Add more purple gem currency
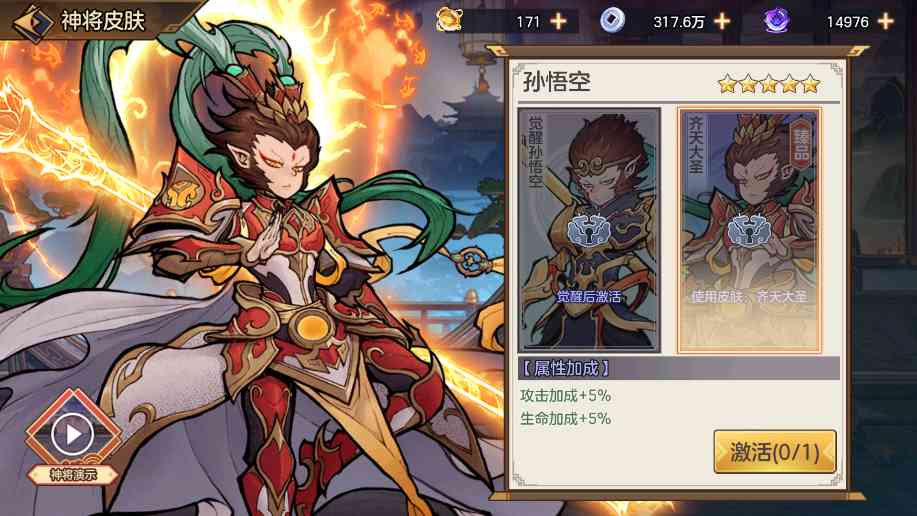Viewport: 917px width, 516px height. point(885,22)
